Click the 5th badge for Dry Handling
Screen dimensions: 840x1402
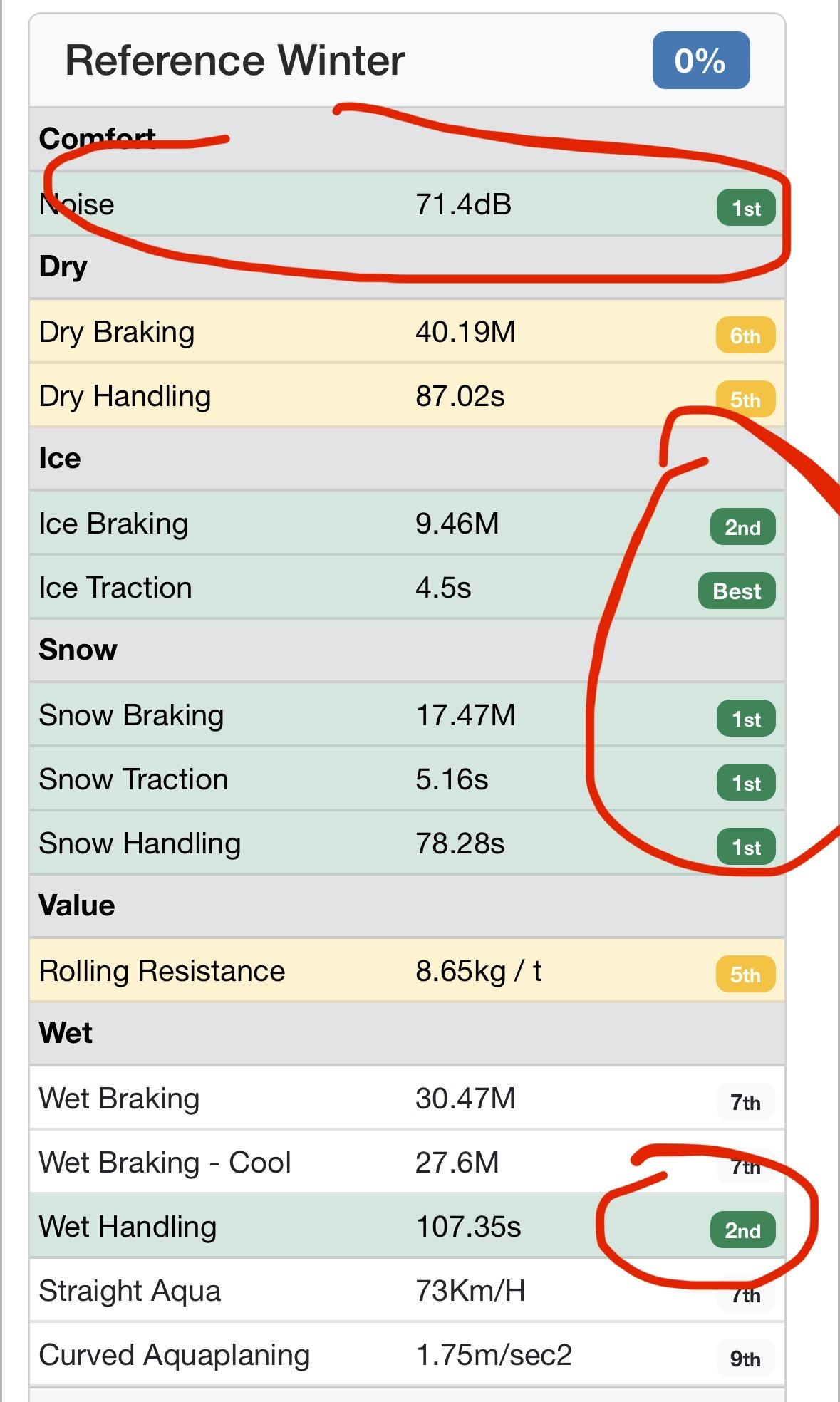[745, 400]
